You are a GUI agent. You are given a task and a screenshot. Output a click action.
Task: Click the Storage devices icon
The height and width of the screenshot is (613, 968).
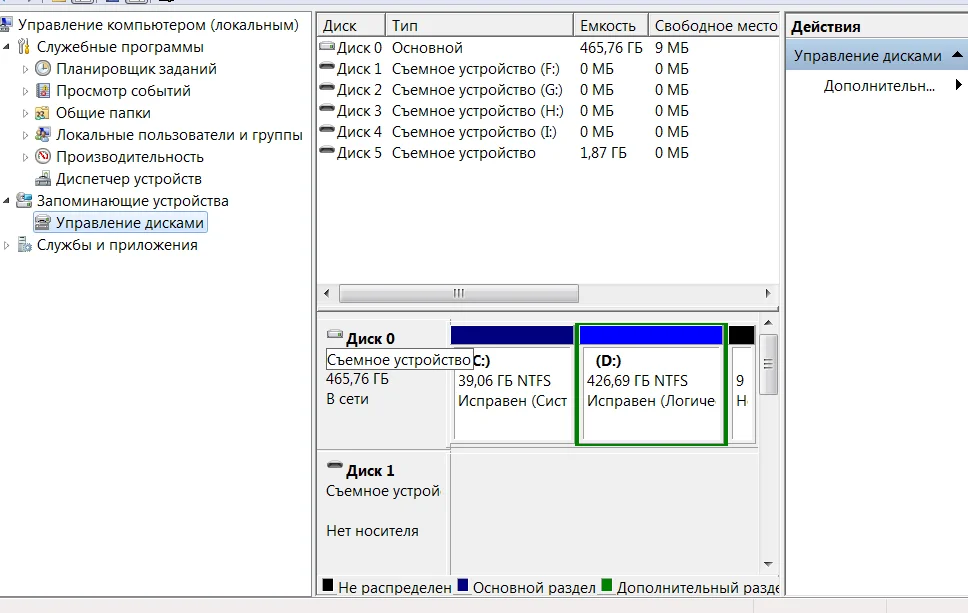coord(23,201)
